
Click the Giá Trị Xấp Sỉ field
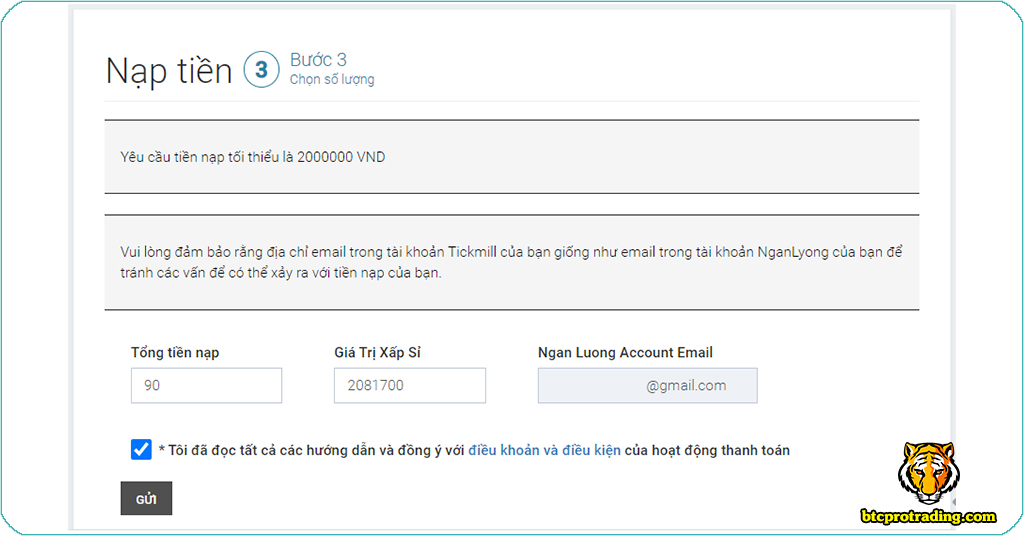pyautogui.click(x=409, y=385)
